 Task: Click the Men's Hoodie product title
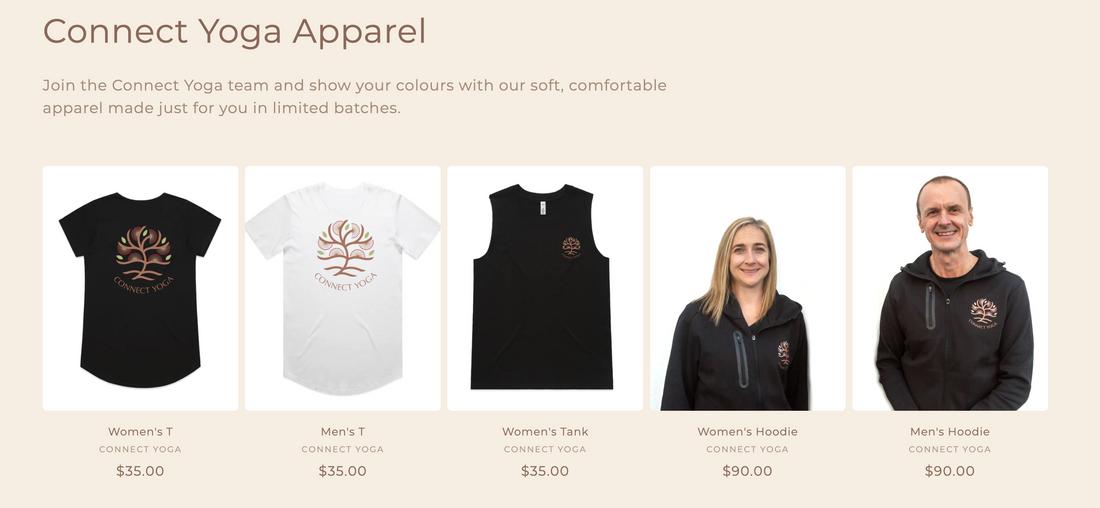pos(950,432)
